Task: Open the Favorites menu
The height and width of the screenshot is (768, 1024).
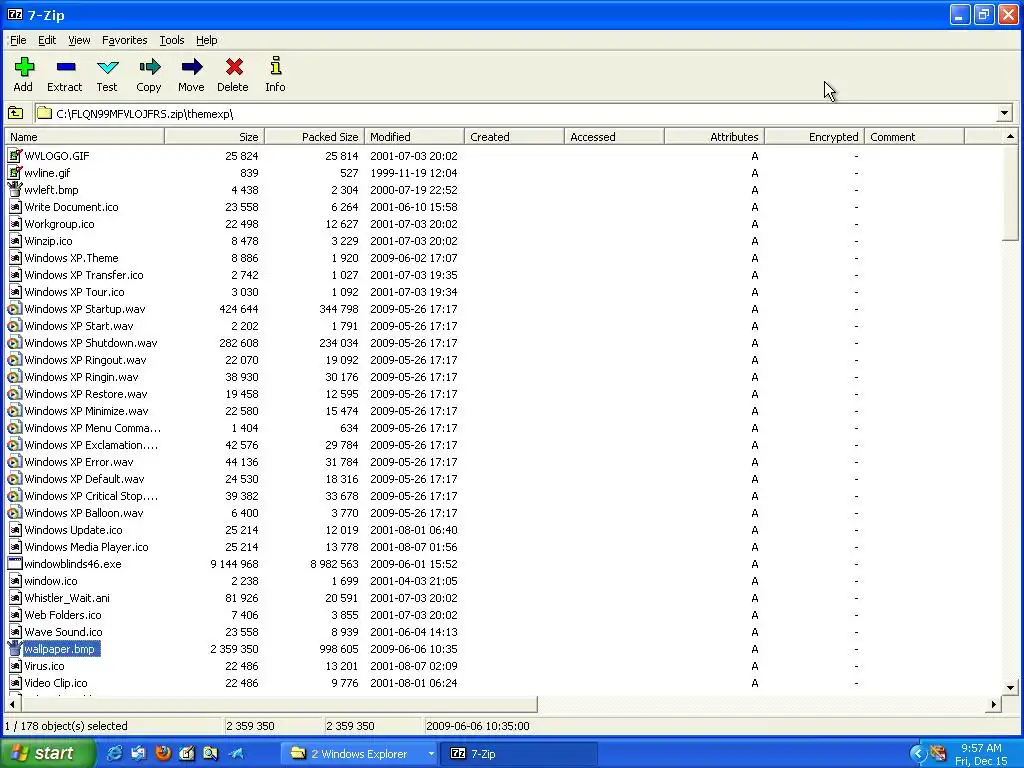Action: [x=124, y=40]
